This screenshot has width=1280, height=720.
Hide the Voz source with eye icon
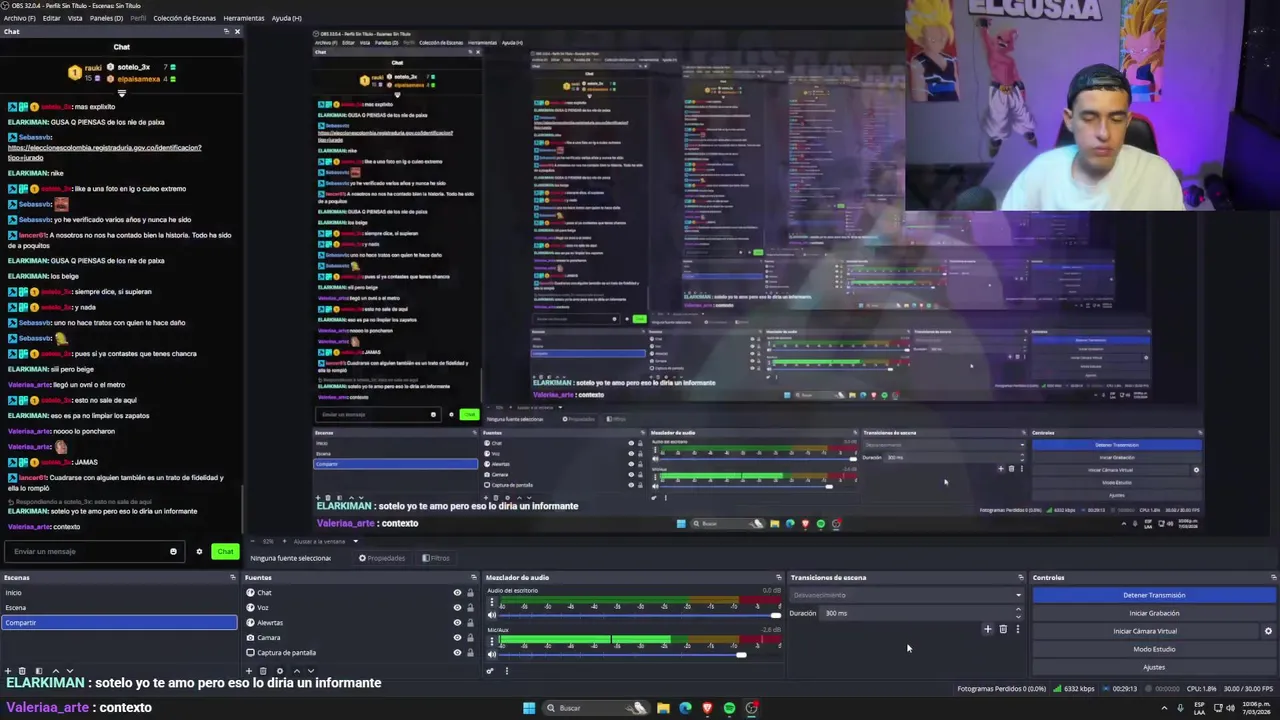[457, 608]
